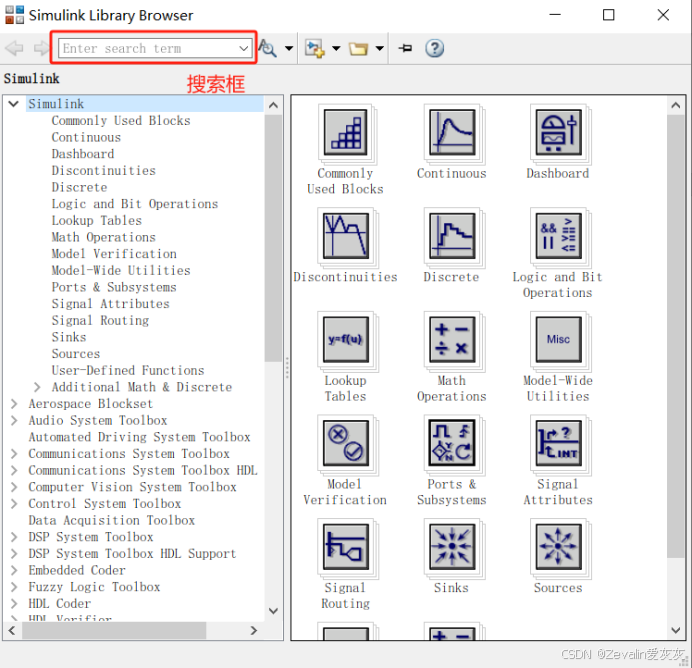The height and width of the screenshot is (668, 692).
Task: Open the Model-Wide Utilities Misc icon
Action: coord(558,340)
